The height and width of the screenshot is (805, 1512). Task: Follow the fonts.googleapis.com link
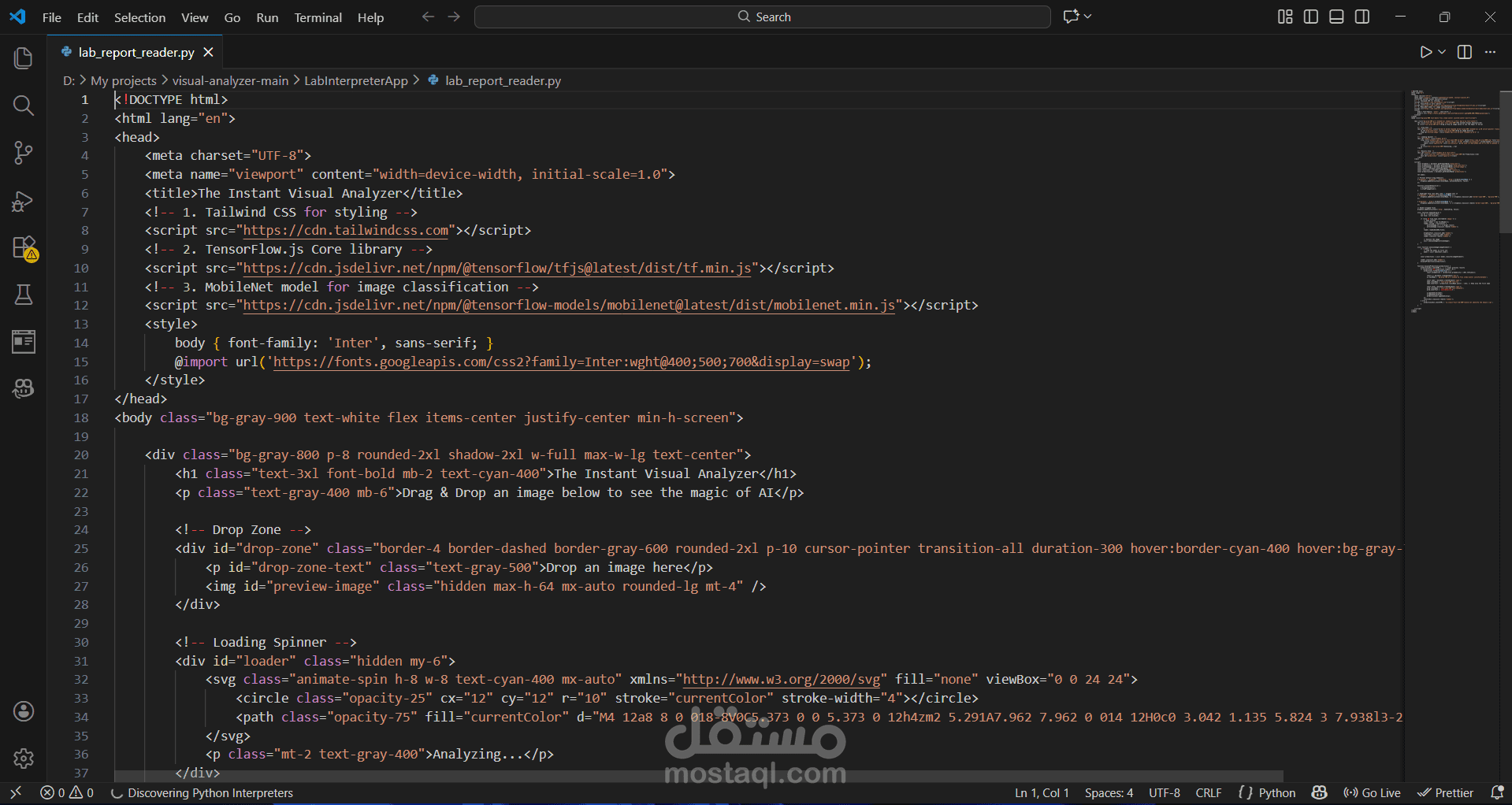click(562, 362)
